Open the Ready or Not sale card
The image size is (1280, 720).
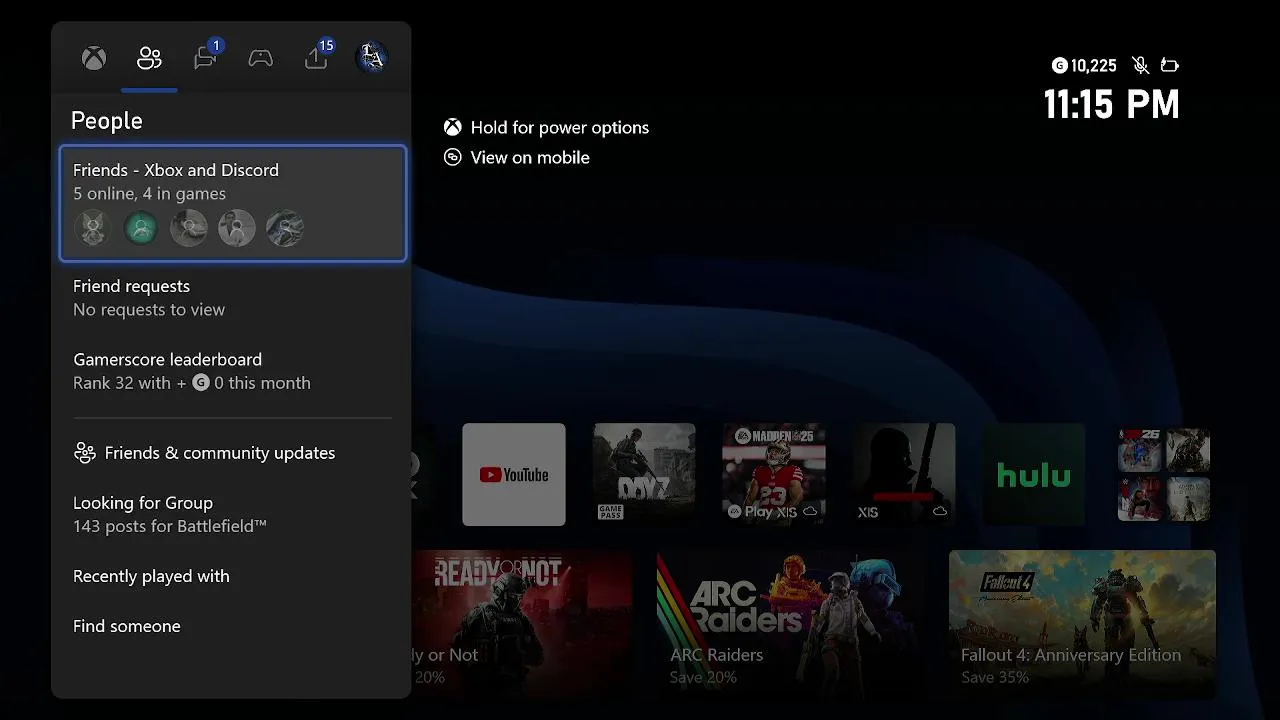pos(522,624)
